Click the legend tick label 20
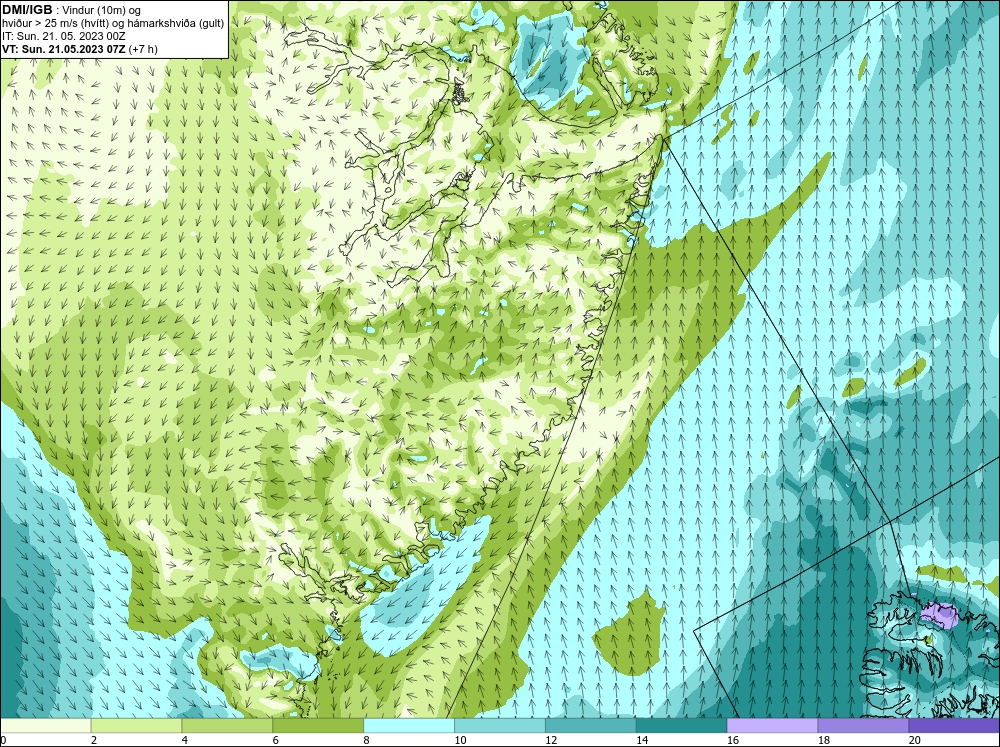 pyautogui.click(x=915, y=740)
